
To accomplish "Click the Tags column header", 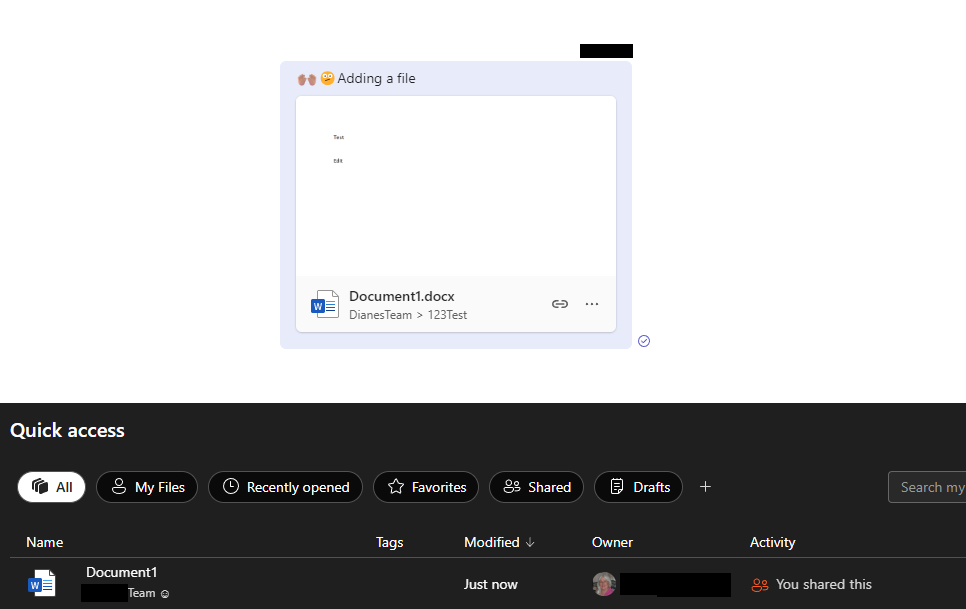I will click(389, 542).
